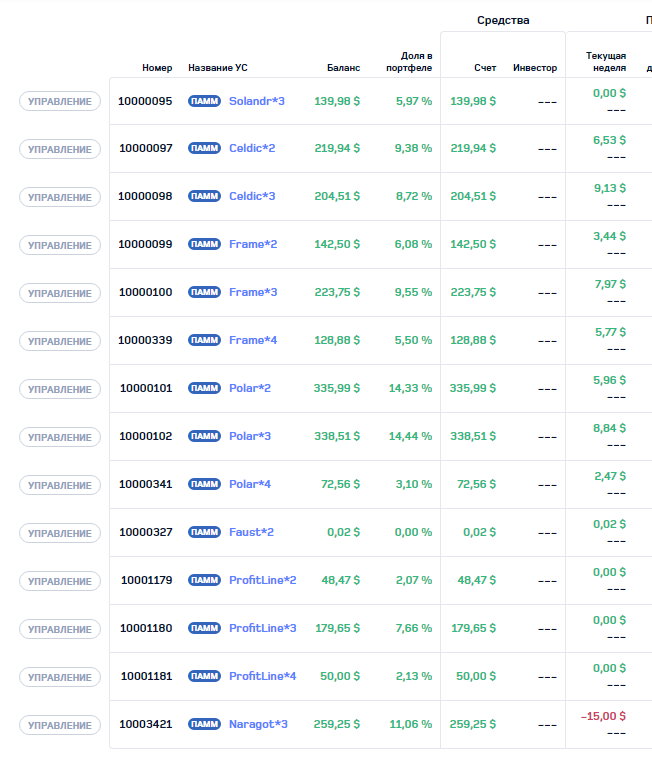Click the Доля в портфеле column header
The image size is (652, 773).
tap(409, 62)
